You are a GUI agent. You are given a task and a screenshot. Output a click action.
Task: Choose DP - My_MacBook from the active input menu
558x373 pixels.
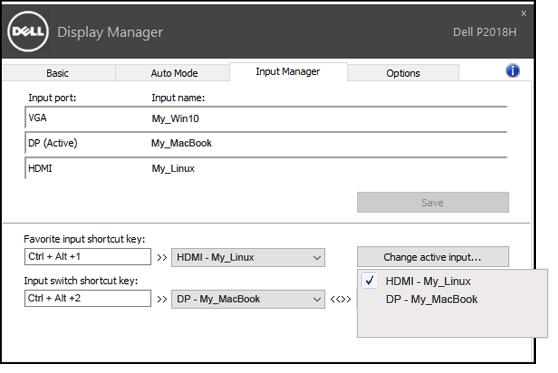[x=432, y=299]
